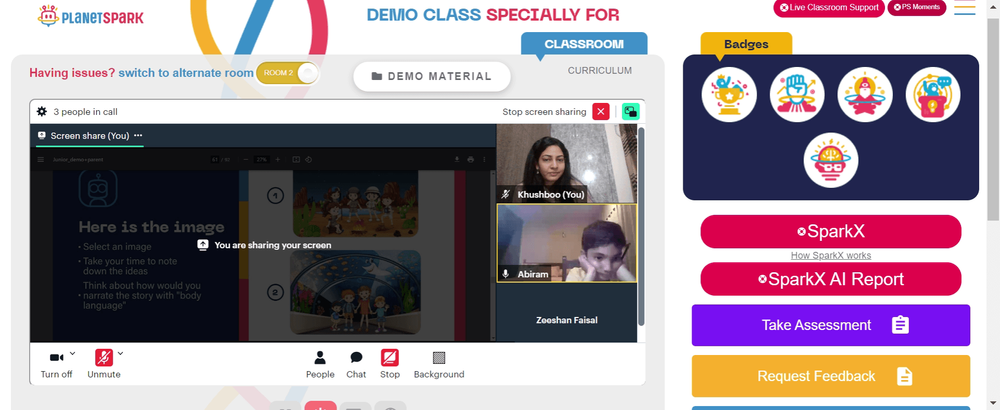The width and height of the screenshot is (1000, 410).
Task: Click download icon in shared PDF toolbar
Action: coord(457,159)
